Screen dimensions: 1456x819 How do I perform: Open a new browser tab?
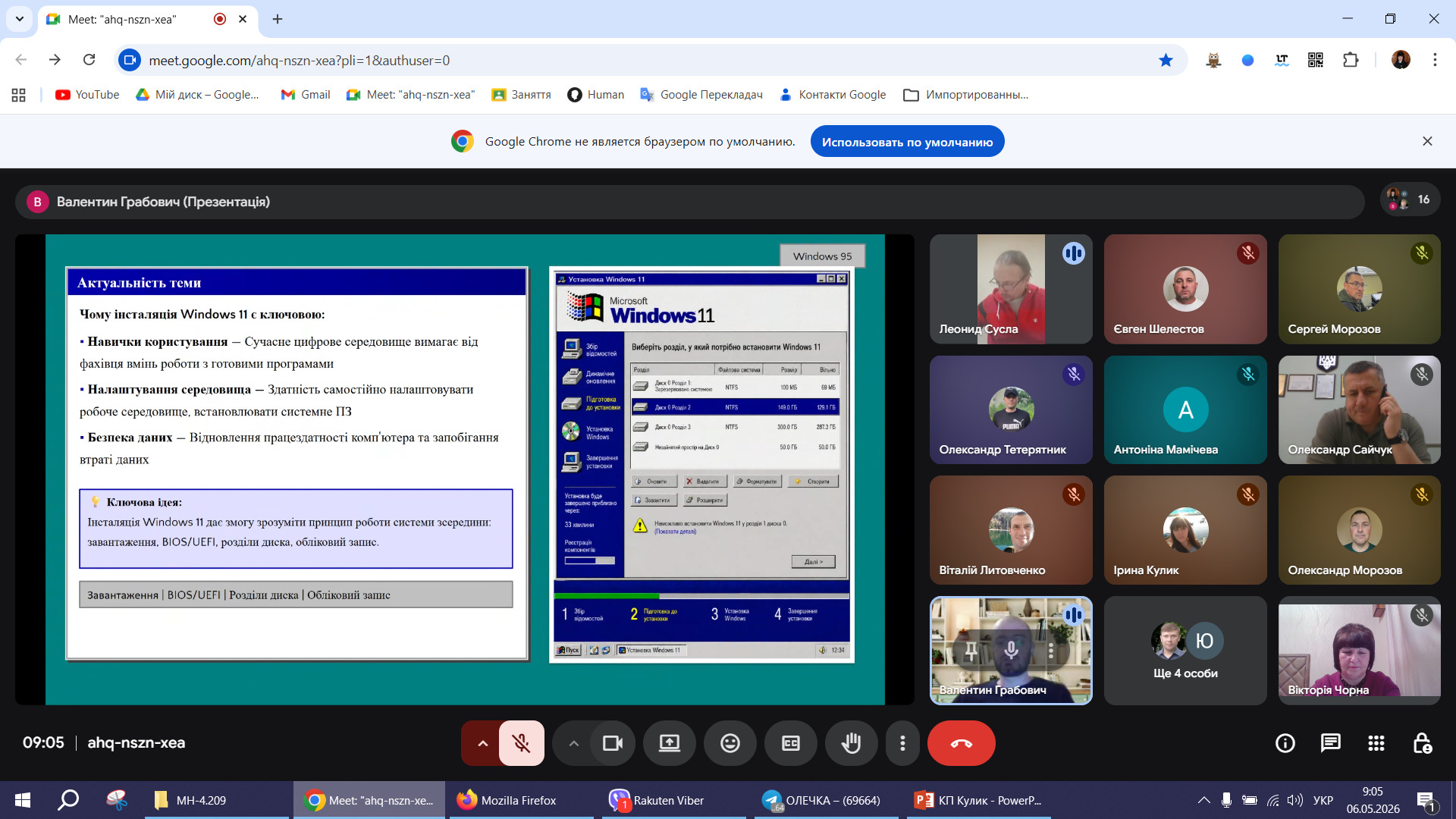tap(278, 19)
